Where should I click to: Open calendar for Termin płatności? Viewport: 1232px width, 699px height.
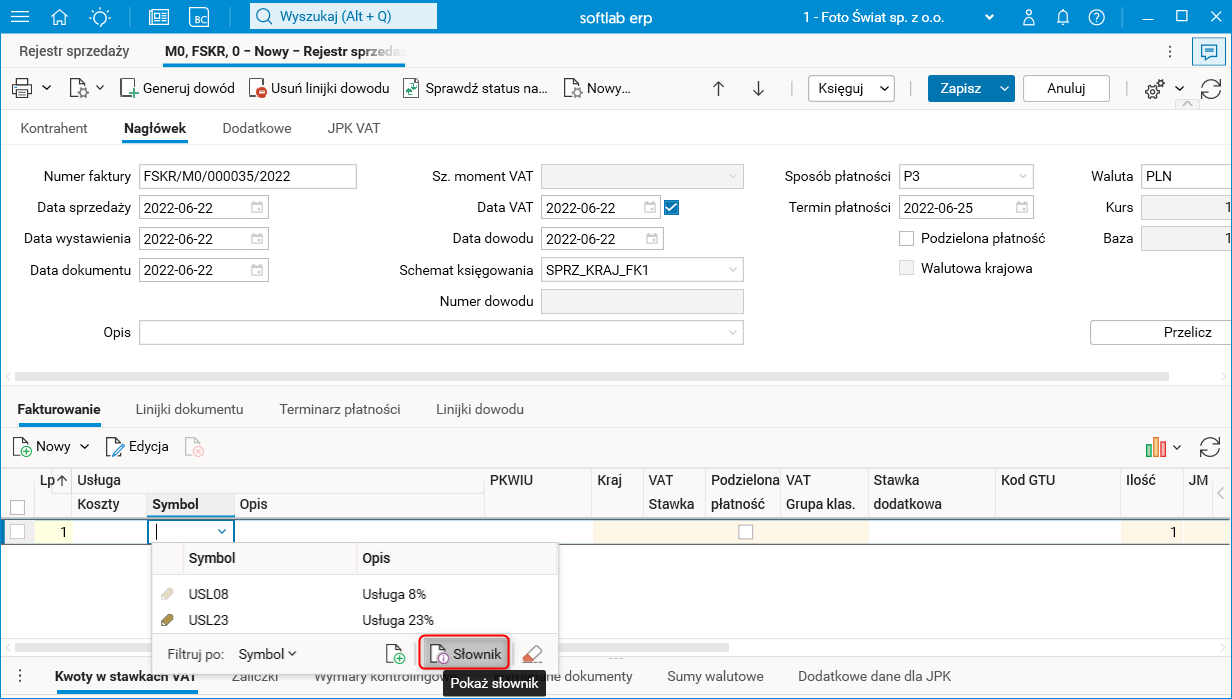point(1022,208)
